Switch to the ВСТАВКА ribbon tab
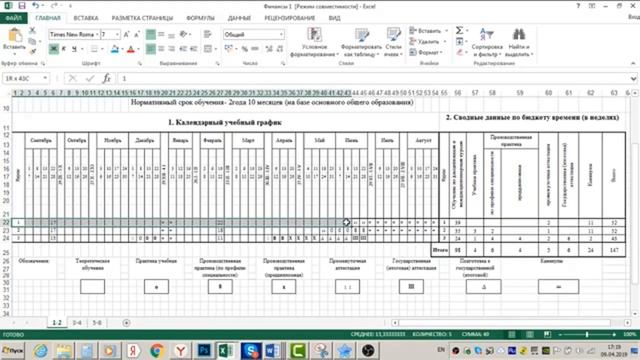640x360 pixels. (86, 18)
